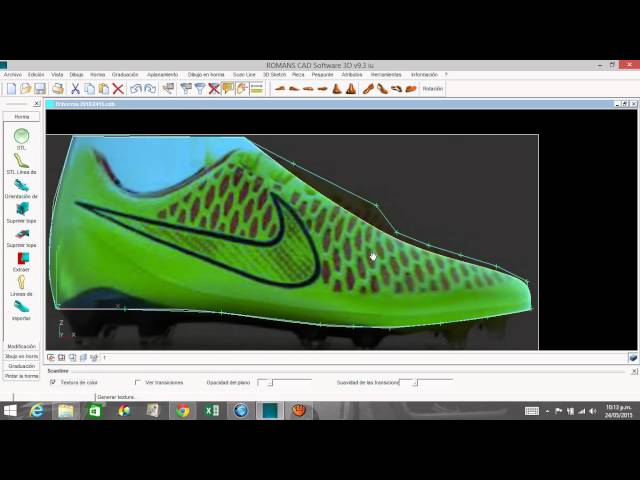
Task: Open the Herramientas menu
Action: (x=386, y=75)
